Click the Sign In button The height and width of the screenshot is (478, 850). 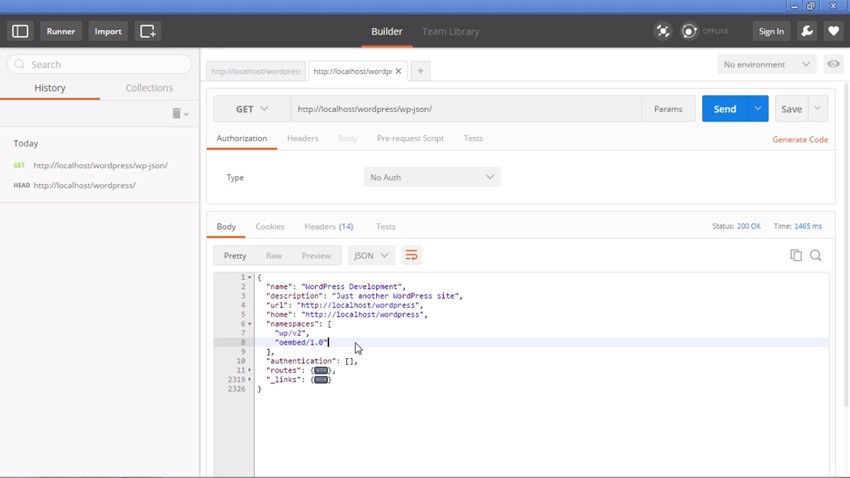771,31
